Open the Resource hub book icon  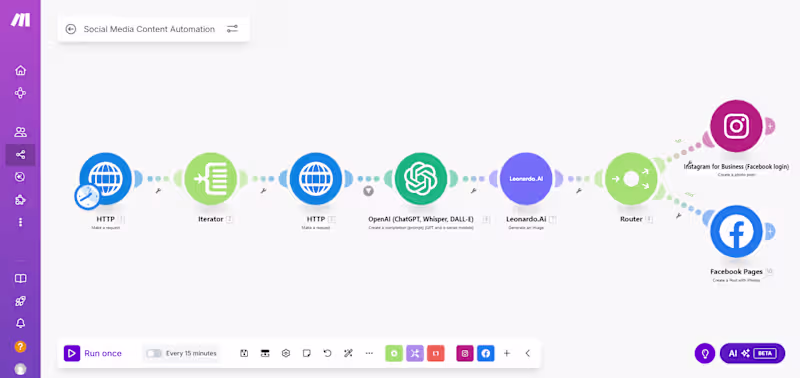(20, 279)
